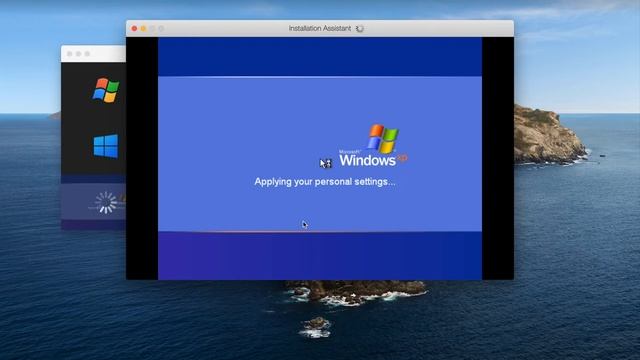Screen dimensions: 640x360
Task: Click the Windows XP flag logo in setup screen
Action: (x=383, y=139)
